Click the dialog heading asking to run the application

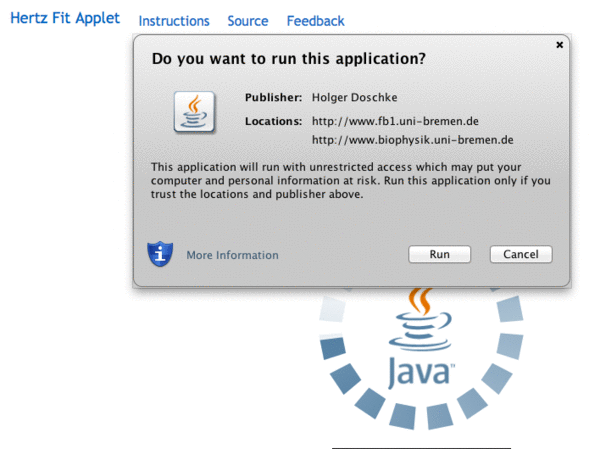(x=288, y=59)
